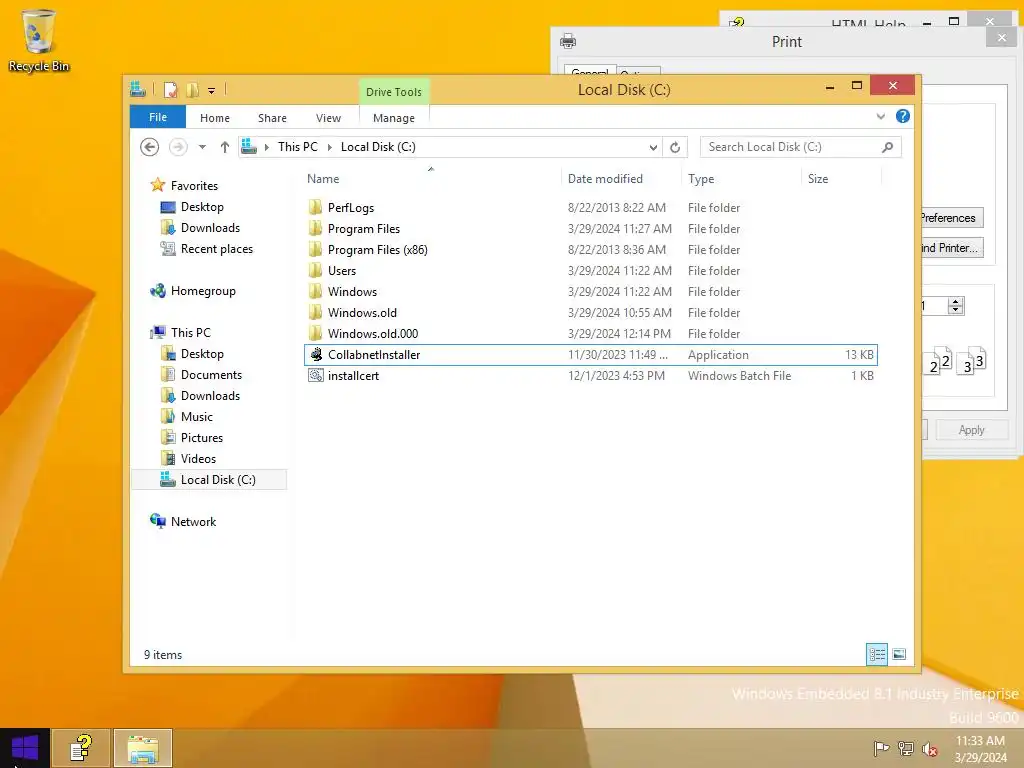Screen dimensions: 1024x768
Task: Click the Print dialog title bar
Action: [x=786, y=42]
